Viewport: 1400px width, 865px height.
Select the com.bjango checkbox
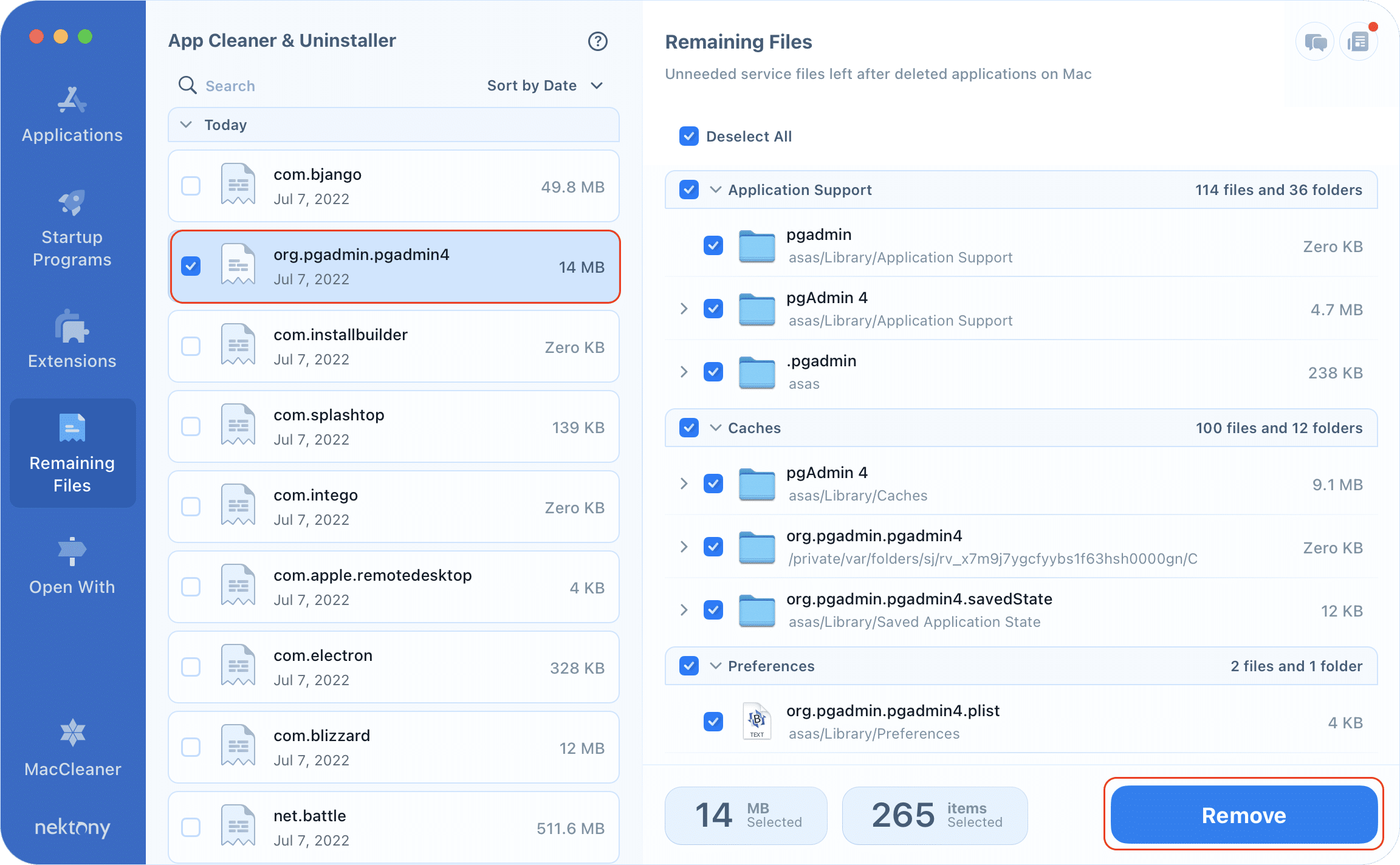coord(191,186)
